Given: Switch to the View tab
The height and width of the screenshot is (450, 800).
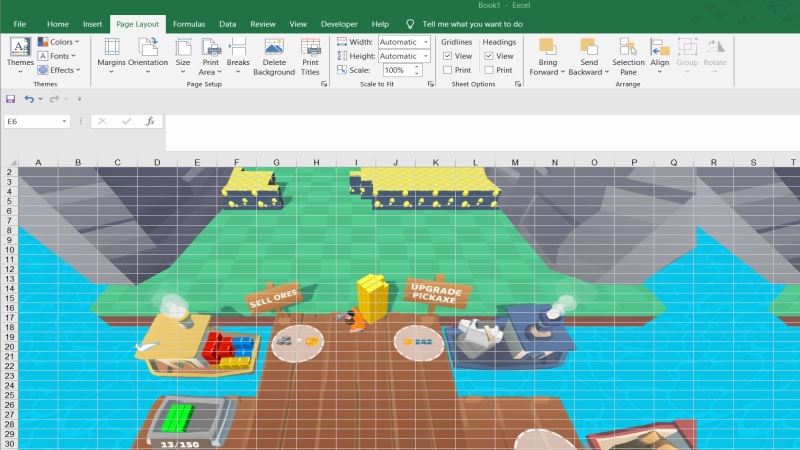Looking at the screenshot, I should [x=298, y=24].
